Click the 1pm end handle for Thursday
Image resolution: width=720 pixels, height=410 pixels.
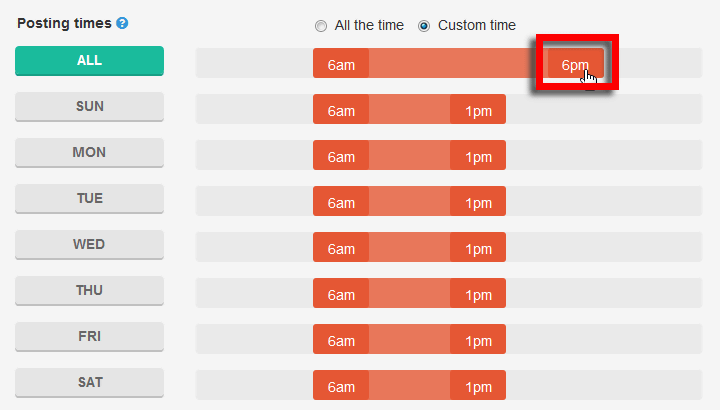click(x=478, y=293)
